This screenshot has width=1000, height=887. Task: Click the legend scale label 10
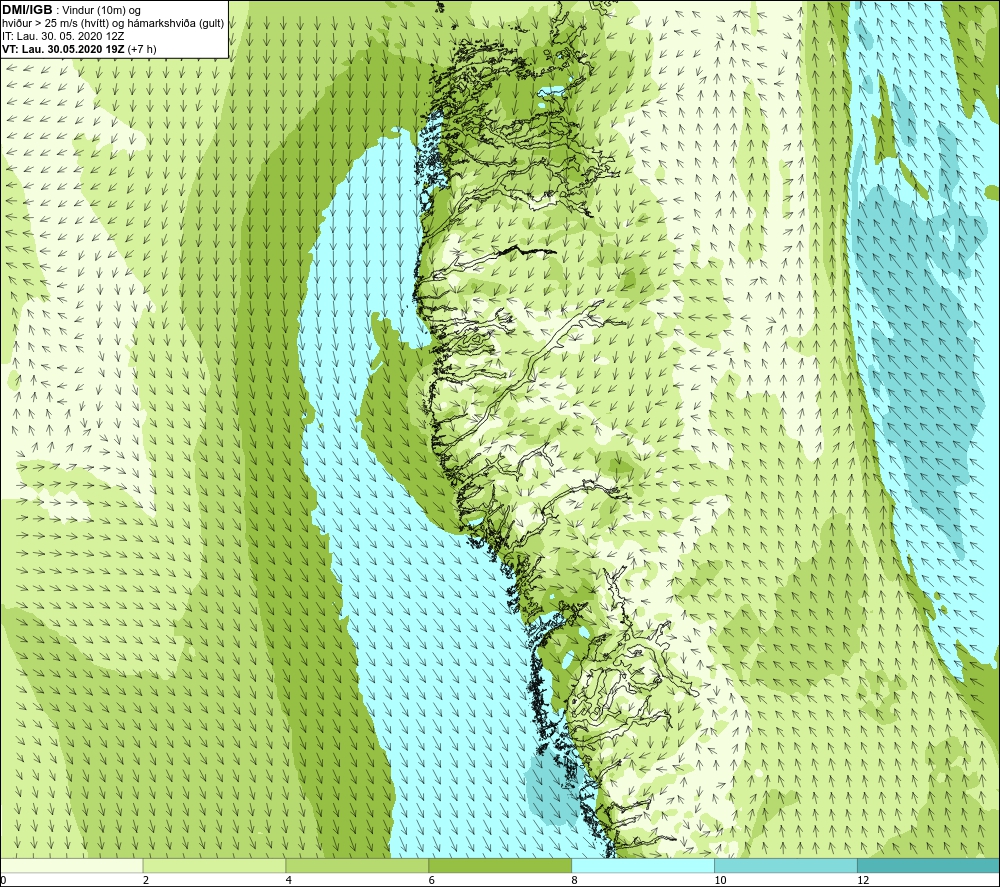[x=720, y=880]
